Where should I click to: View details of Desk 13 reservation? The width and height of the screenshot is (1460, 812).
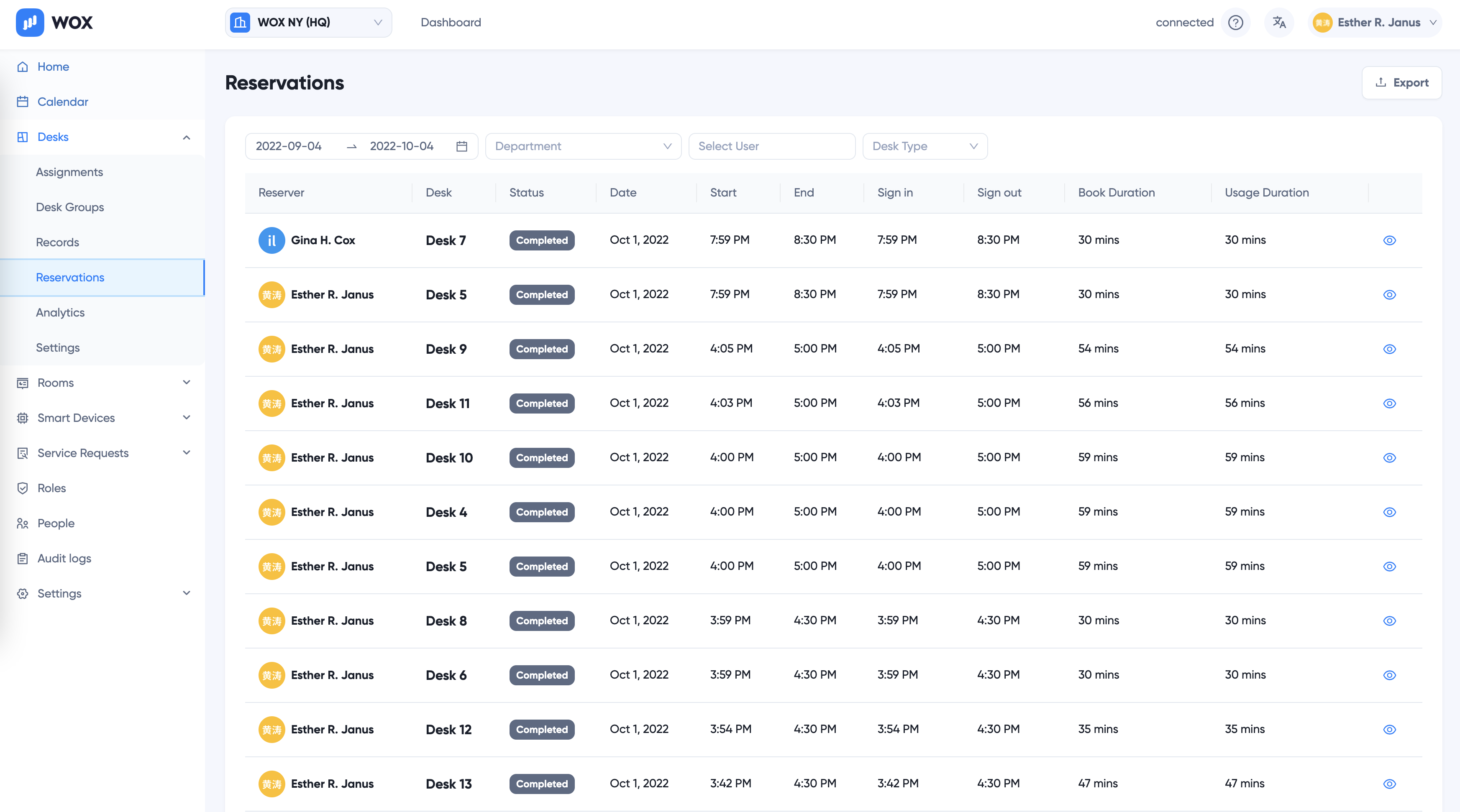tap(1390, 784)
